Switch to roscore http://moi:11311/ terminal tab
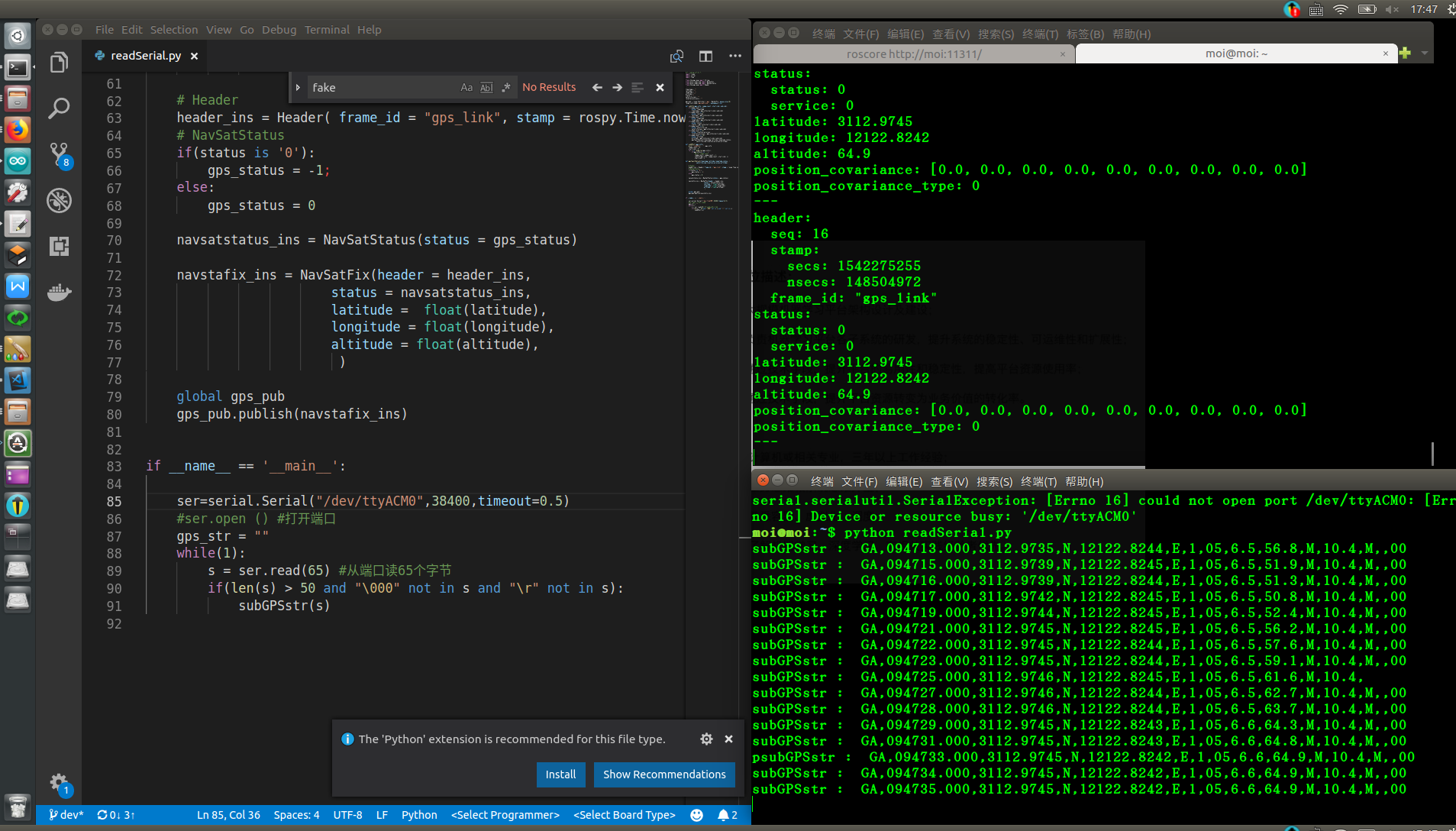 coord(914,53)
